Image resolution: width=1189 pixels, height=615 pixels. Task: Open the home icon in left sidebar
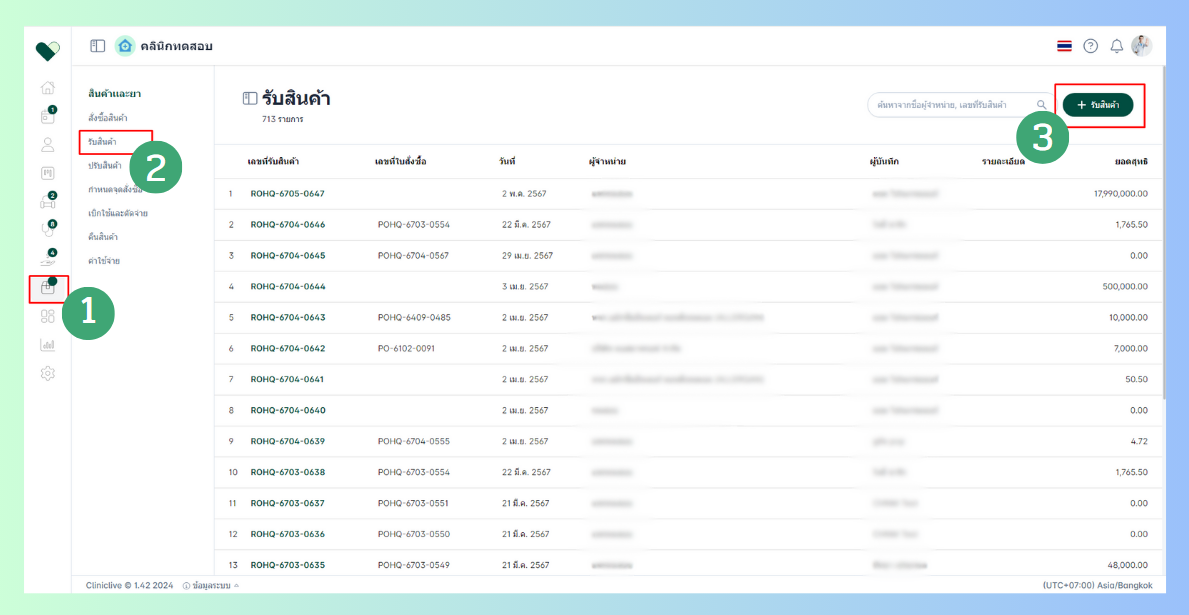(47, 88)
